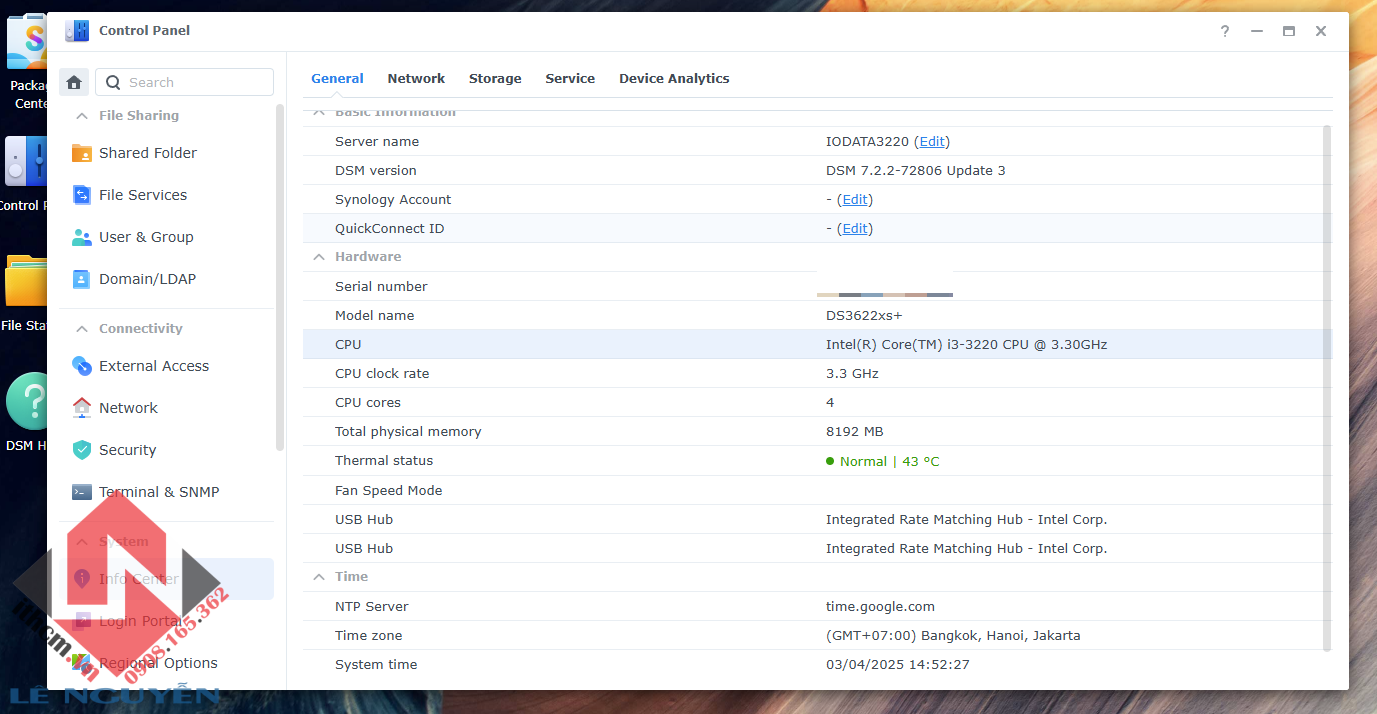Screen dimensions: 1377x714
Task: Collapse the Time section
Action: [x=319, y=577]
